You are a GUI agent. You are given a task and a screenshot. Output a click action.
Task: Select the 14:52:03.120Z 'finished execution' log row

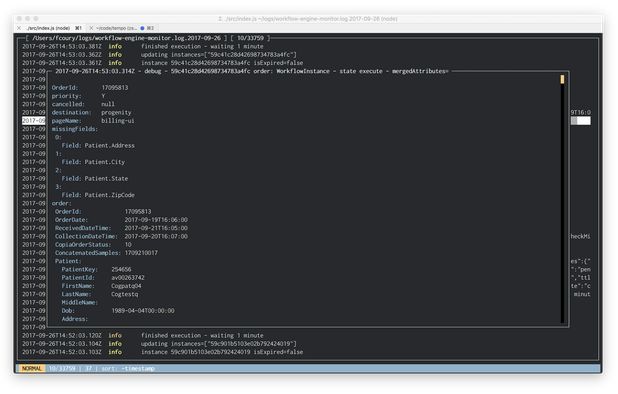click(x=143, y=335)
